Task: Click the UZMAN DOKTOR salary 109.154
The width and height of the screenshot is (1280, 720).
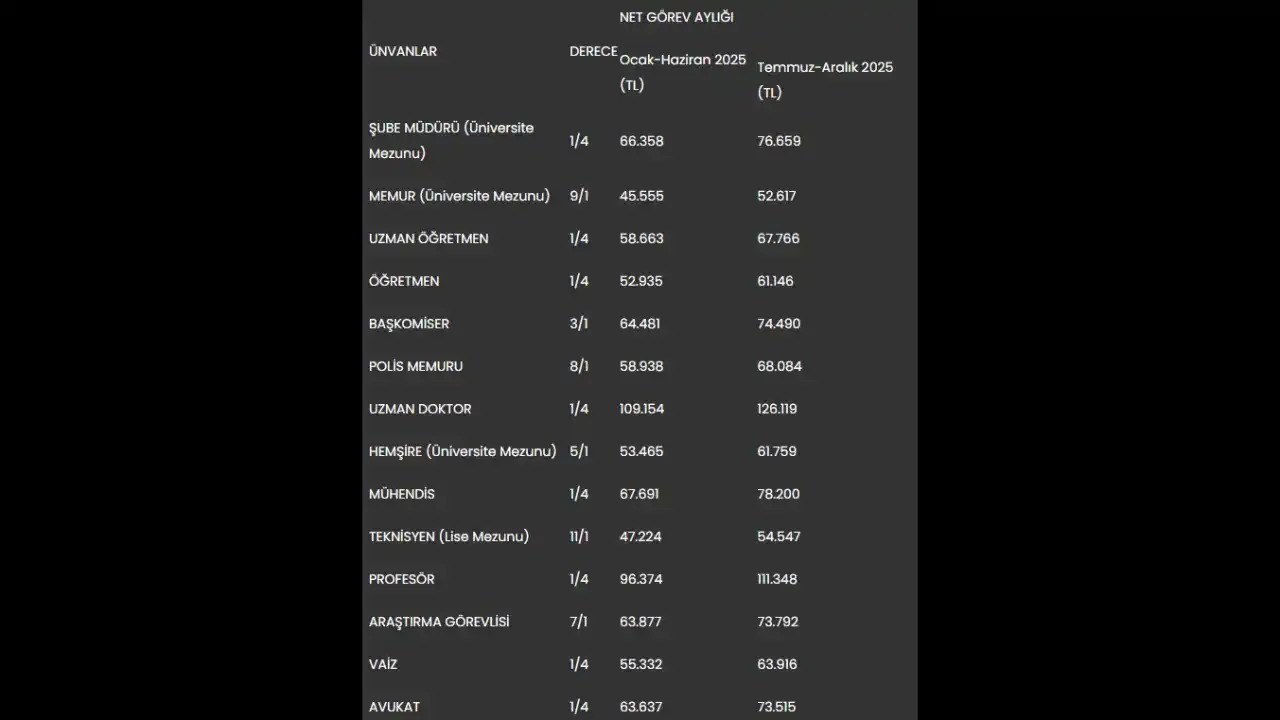Action: pyautogui.click(x=642, y=409)
